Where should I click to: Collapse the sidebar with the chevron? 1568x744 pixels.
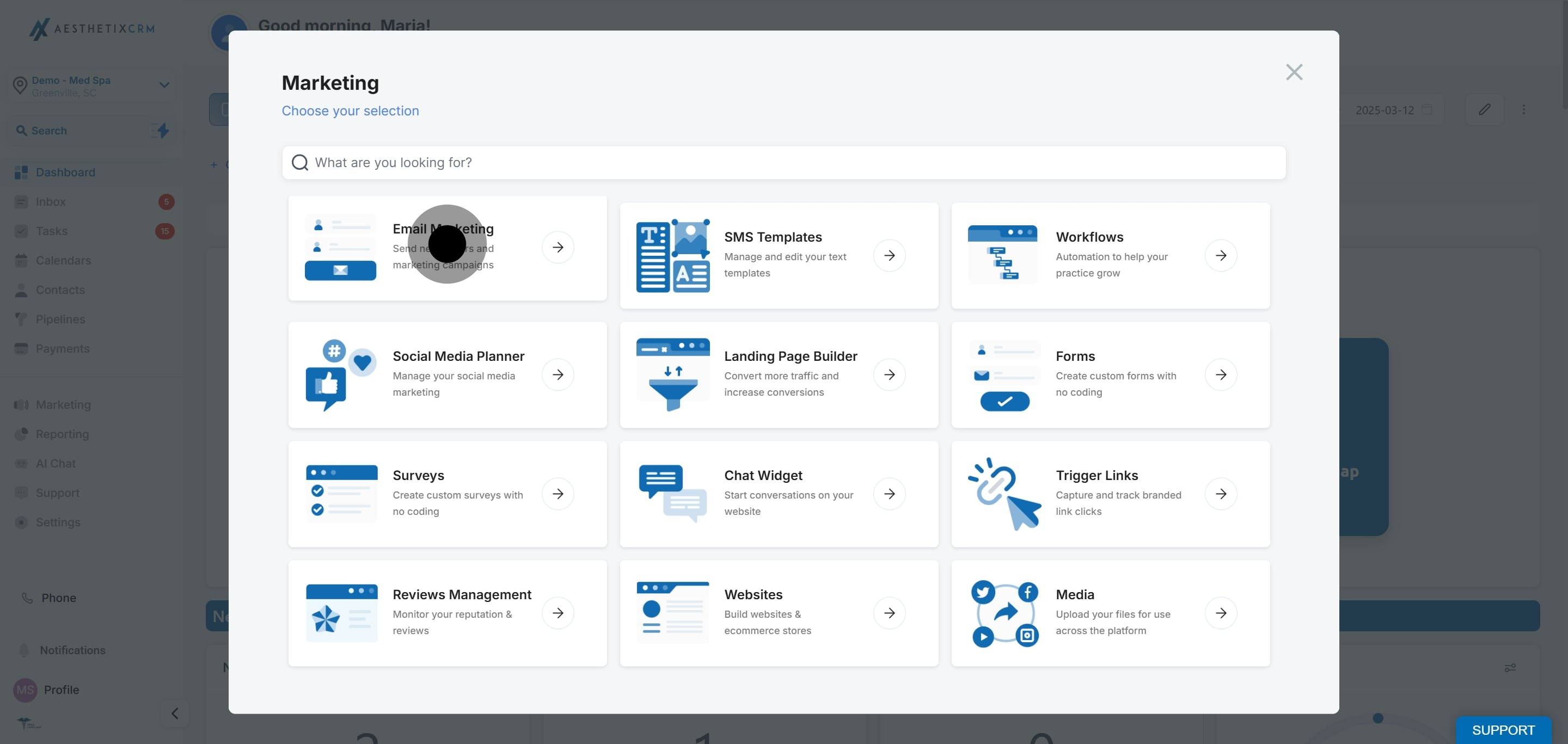tap(175, 713)
